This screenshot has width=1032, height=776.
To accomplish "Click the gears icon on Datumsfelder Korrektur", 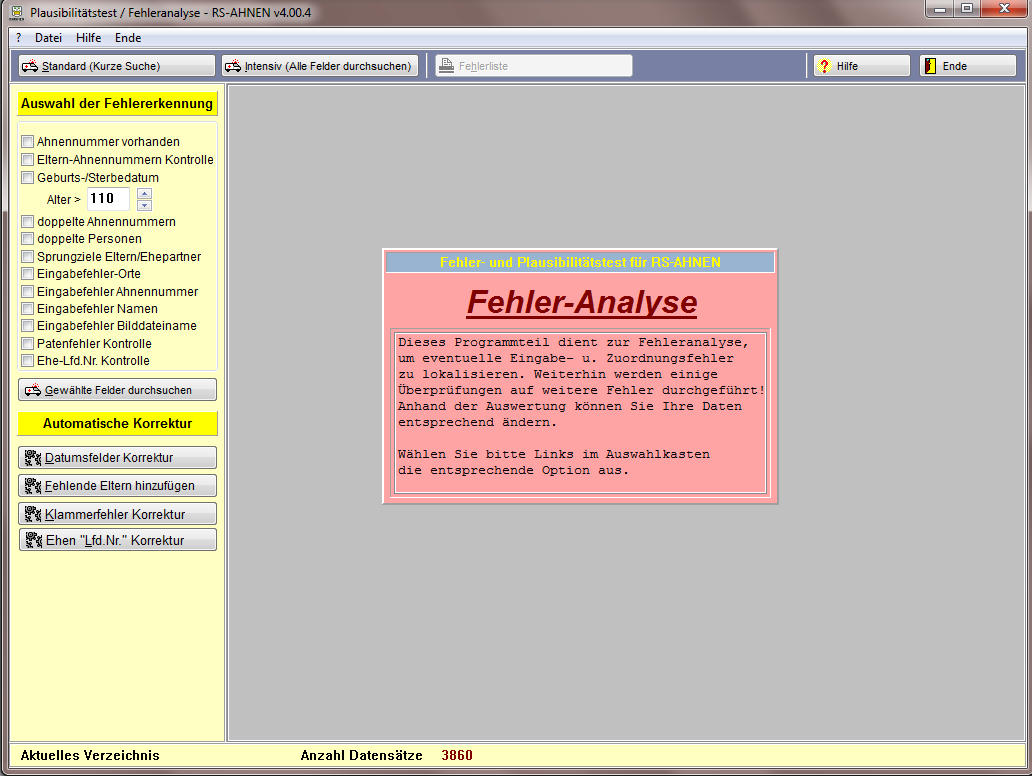I will pos(33,457).
